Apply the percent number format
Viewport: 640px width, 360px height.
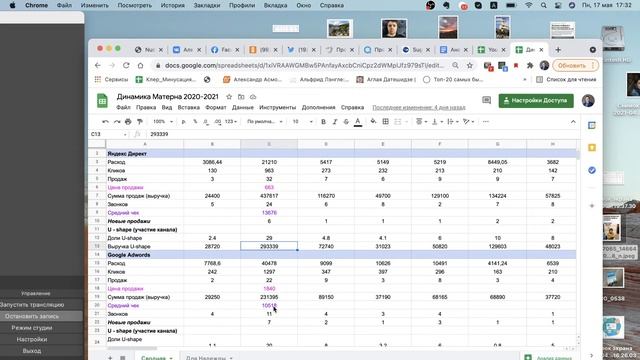[x=195, y=122]
